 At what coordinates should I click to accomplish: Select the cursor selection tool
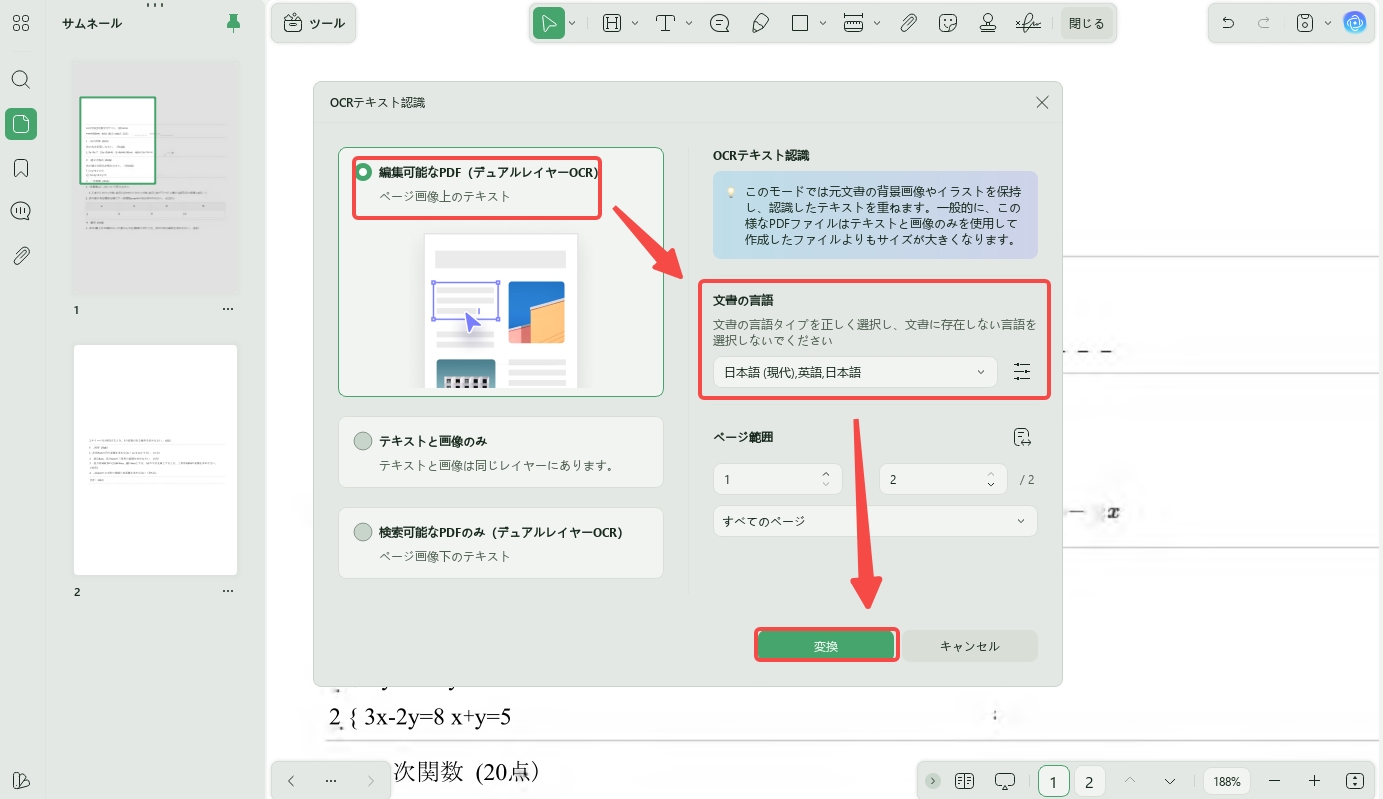pyautogui.click(x=548, y=23)
